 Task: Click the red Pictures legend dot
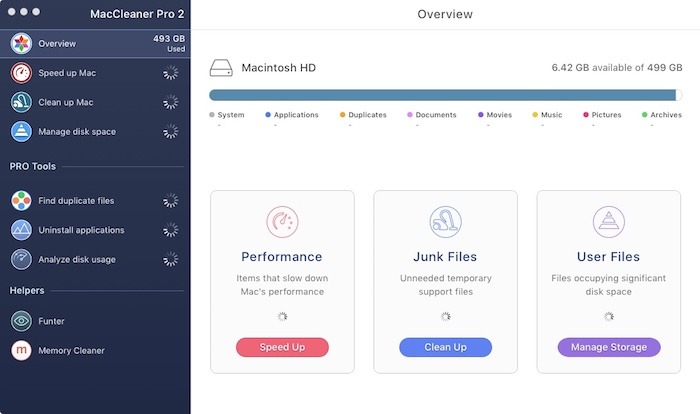tap(586, 115)
